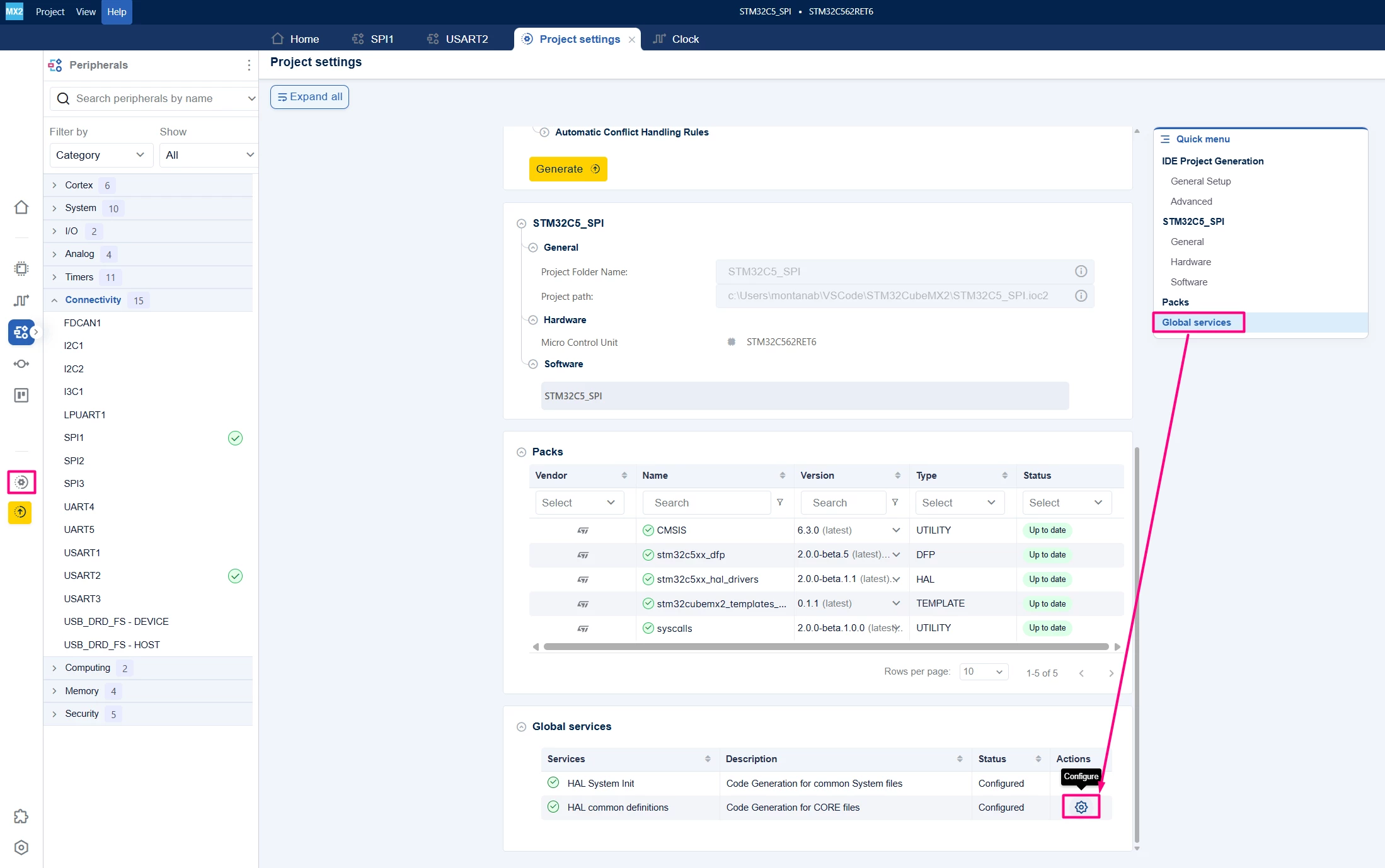Open the Project menu
The image size is (1385, 868).
tap(50, 11)
